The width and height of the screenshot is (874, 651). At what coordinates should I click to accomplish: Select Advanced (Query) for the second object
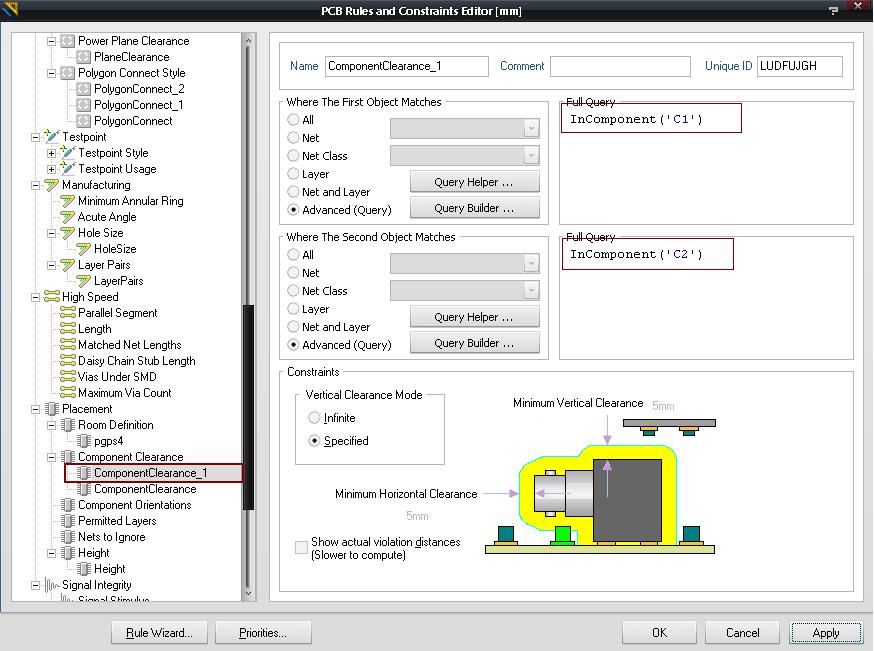293,344
